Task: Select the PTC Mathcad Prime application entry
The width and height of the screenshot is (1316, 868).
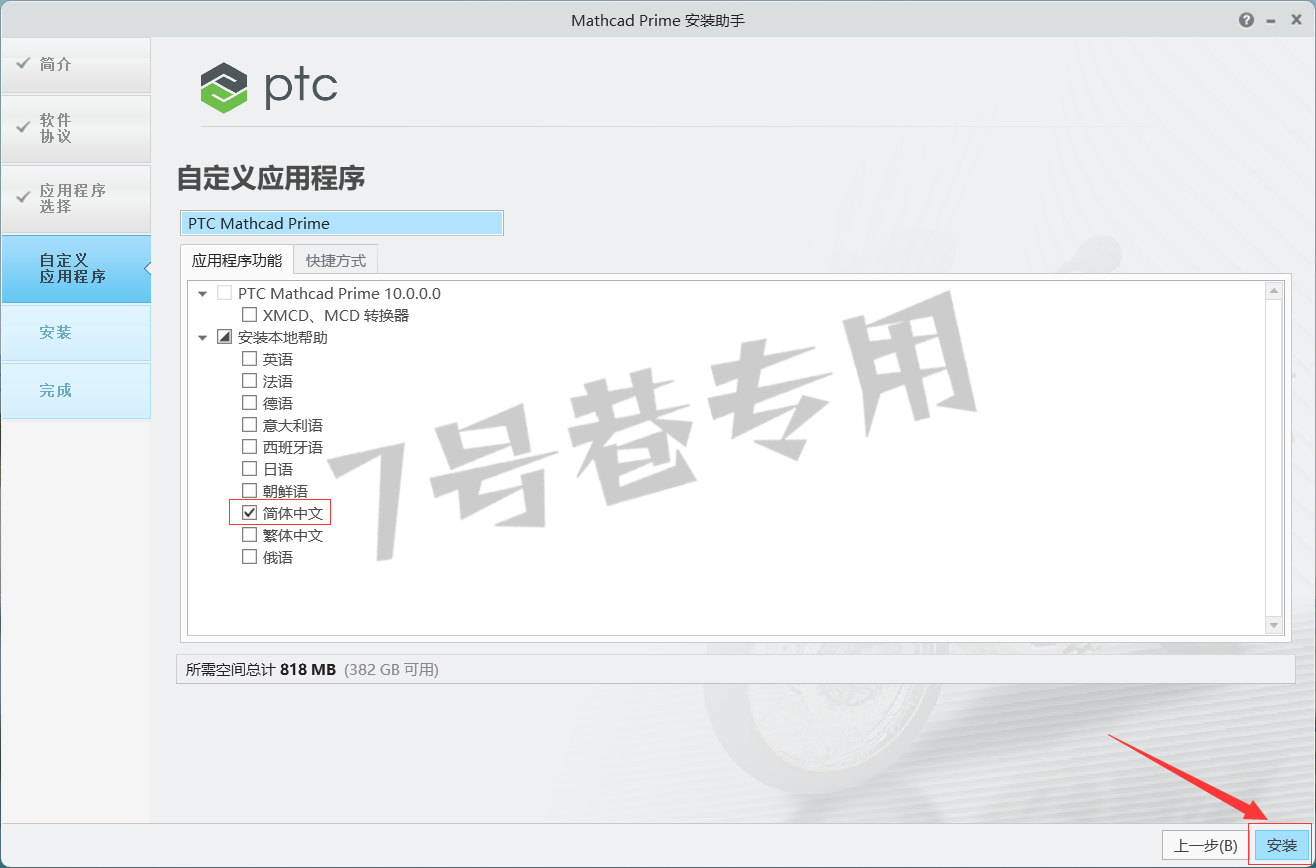Action: click(342, 223)
